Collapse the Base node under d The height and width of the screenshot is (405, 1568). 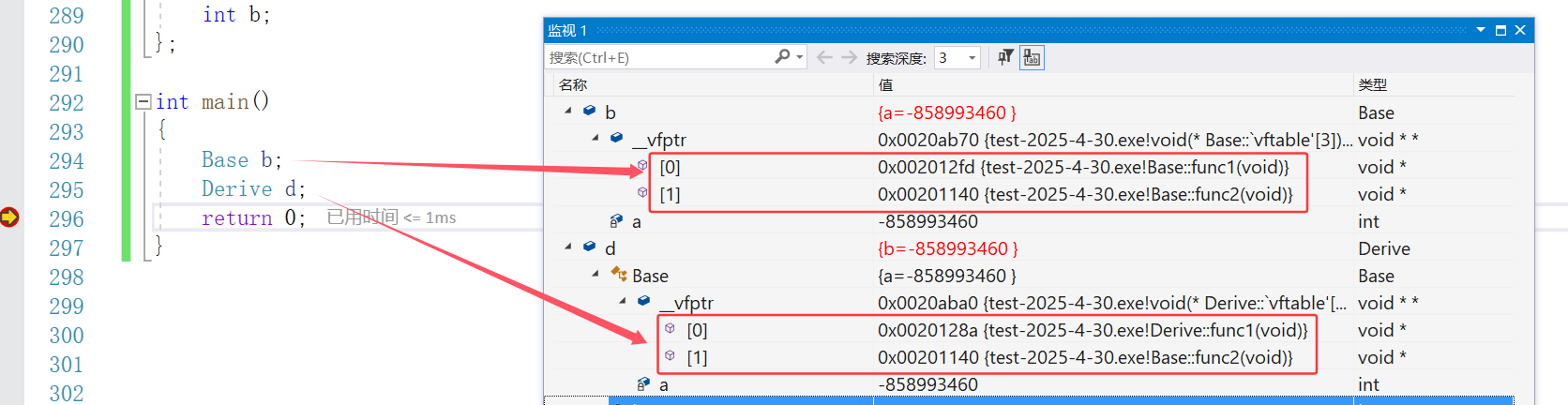[596, 274]
